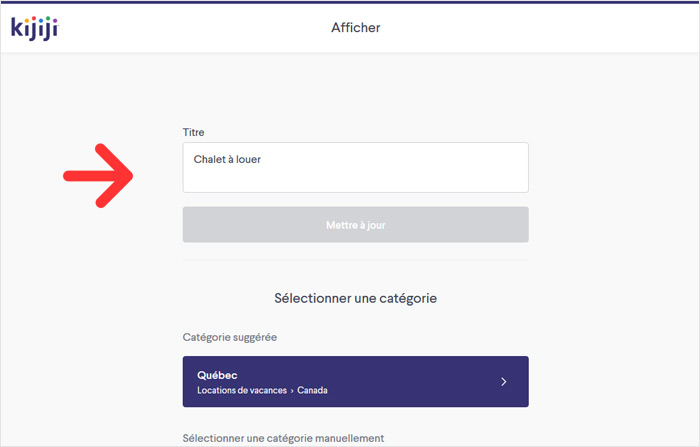Open the Québec category via its chevron arrow
Viewport: 700px width, 447px height.
[x=504, y=382]
